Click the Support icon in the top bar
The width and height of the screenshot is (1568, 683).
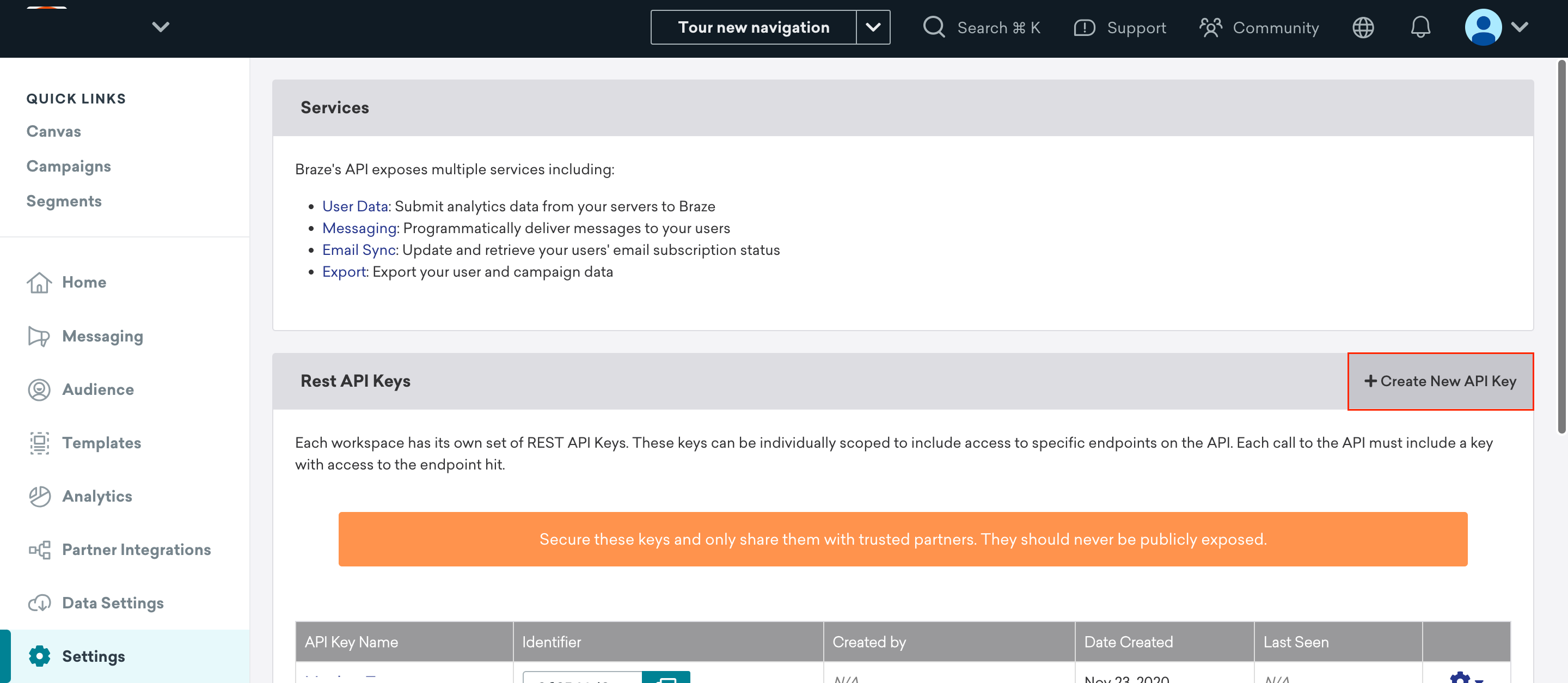pos(1084,27)
